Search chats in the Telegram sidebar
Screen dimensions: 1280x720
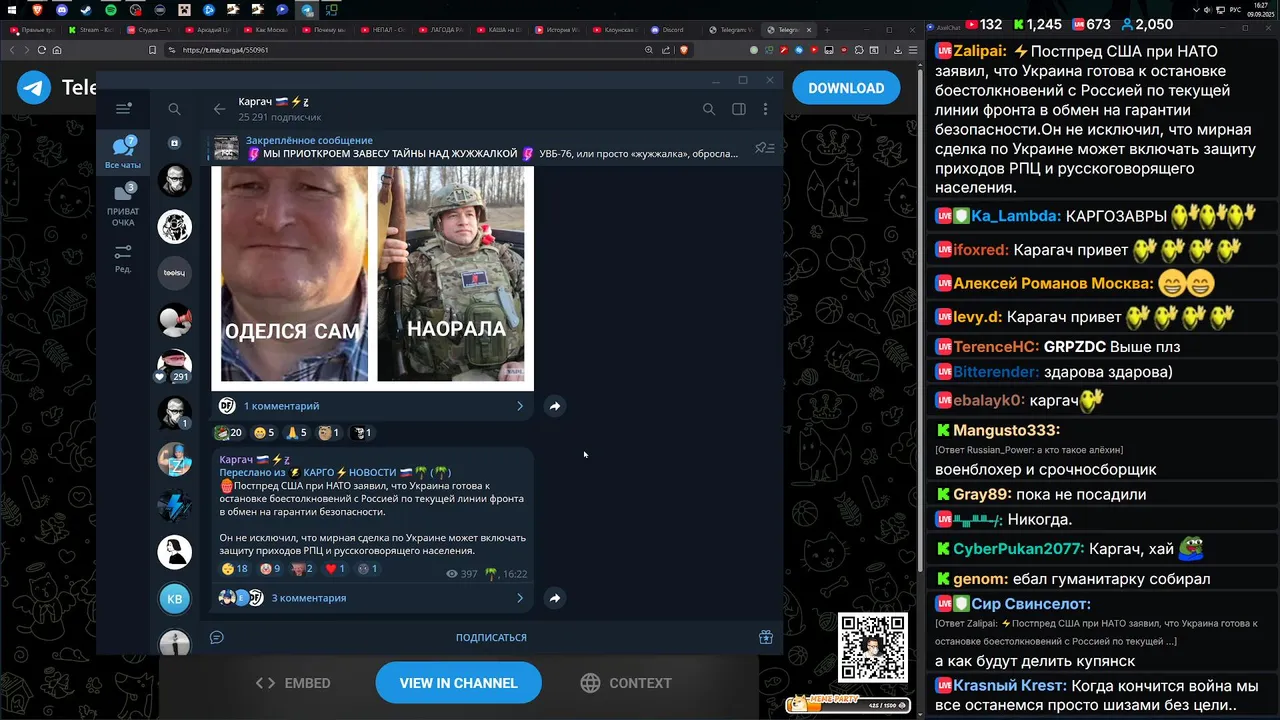pyautogui.click(x=174, y=109)
